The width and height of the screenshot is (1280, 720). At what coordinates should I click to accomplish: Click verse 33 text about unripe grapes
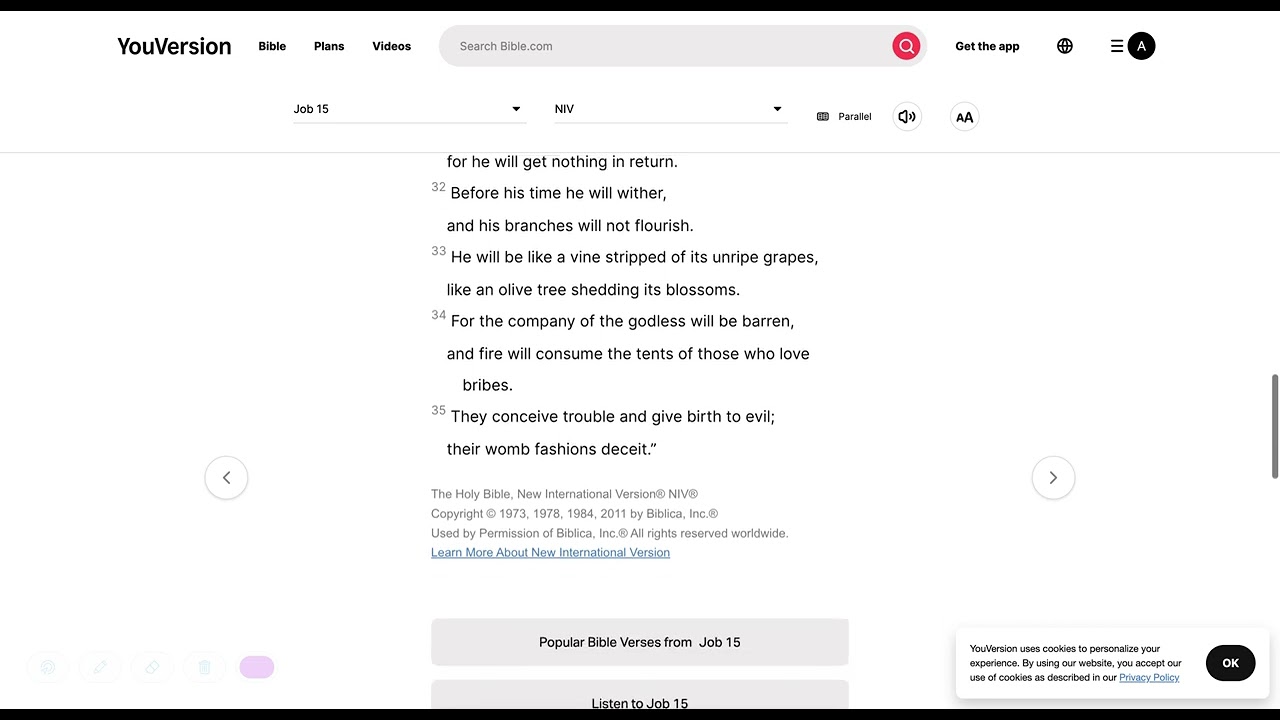[634, 257]
